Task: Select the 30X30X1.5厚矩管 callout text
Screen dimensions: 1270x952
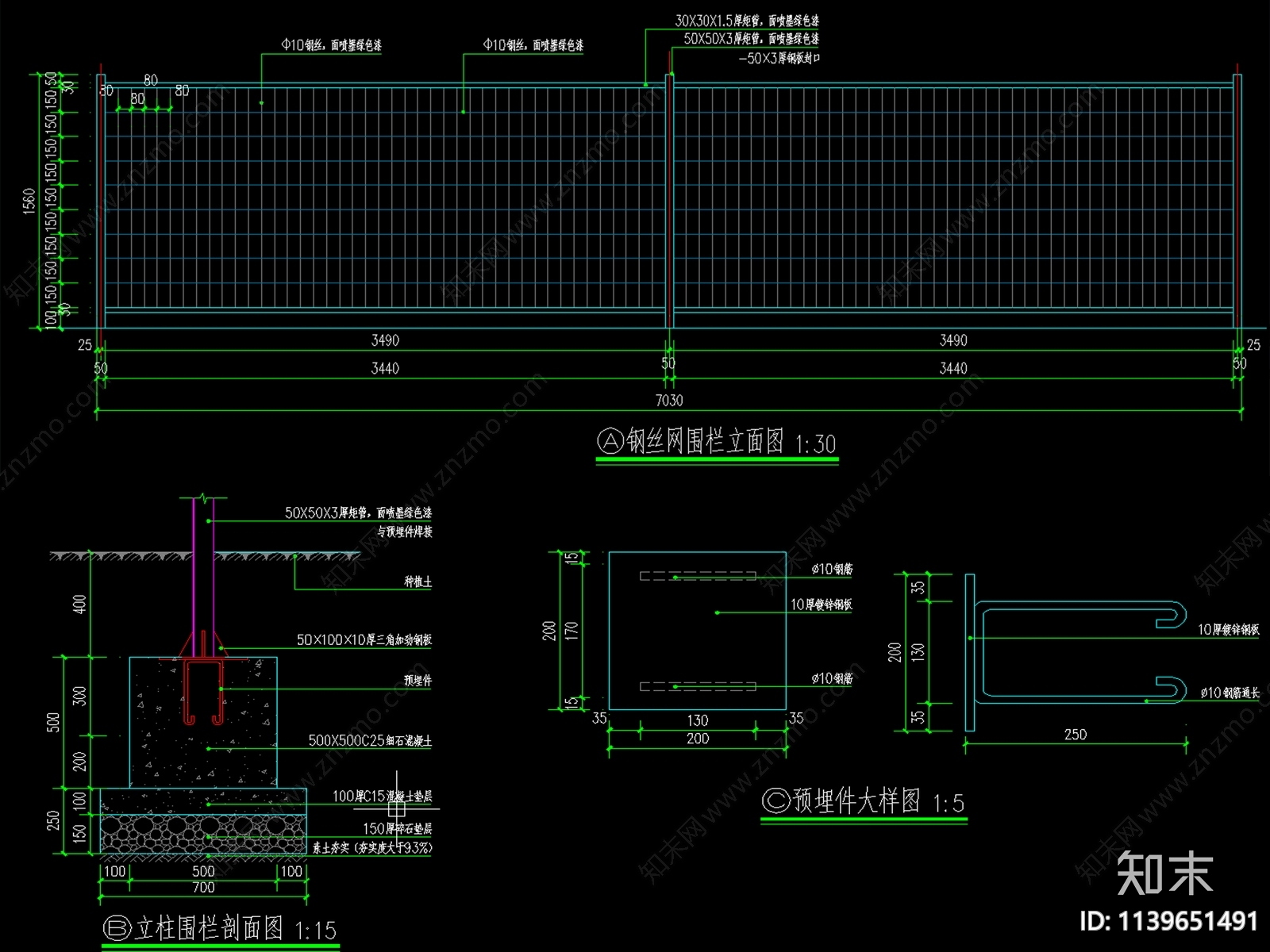Action: click(746, 17)
